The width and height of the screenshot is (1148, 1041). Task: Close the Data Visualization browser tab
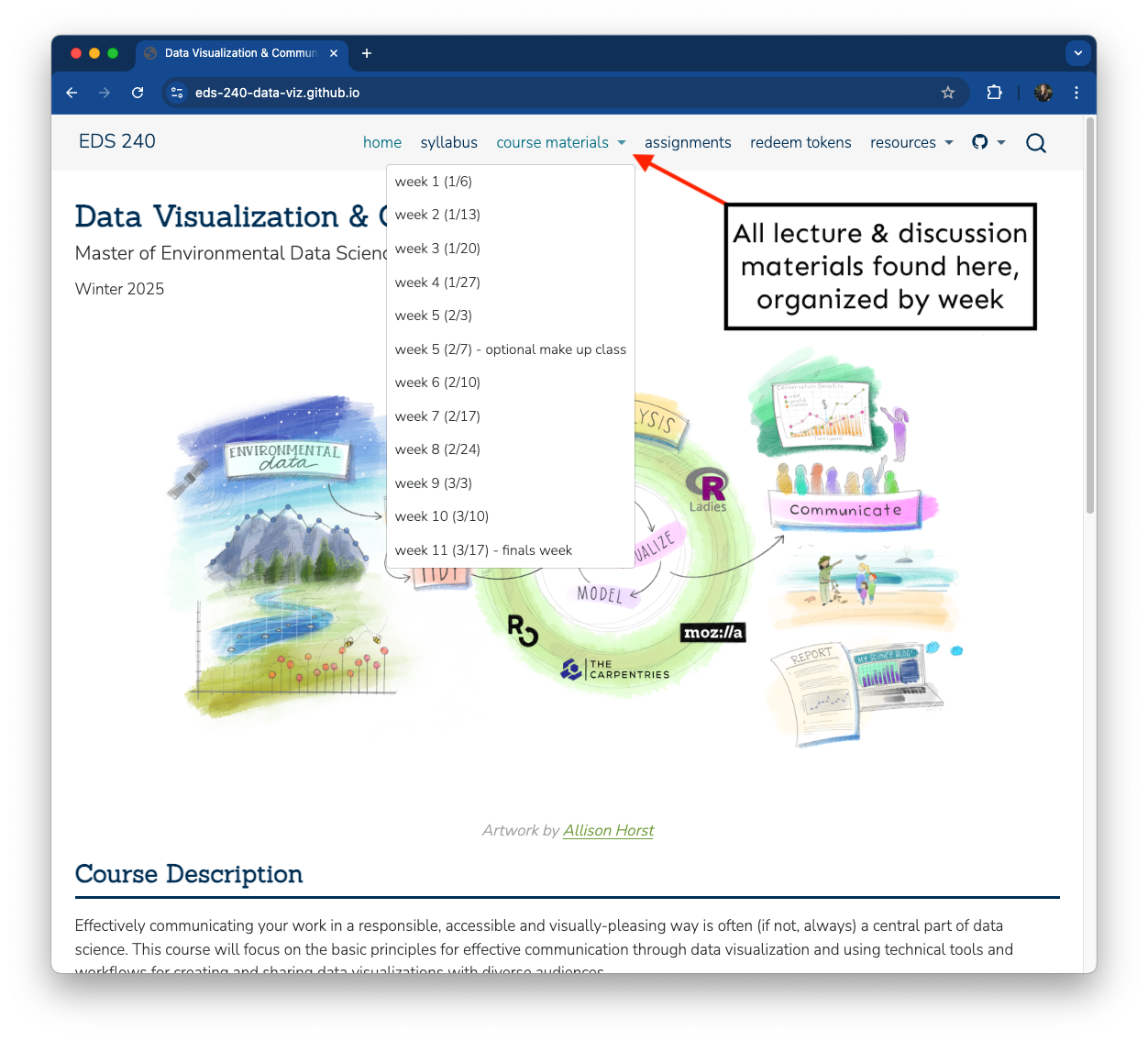(x=334, y=53)
